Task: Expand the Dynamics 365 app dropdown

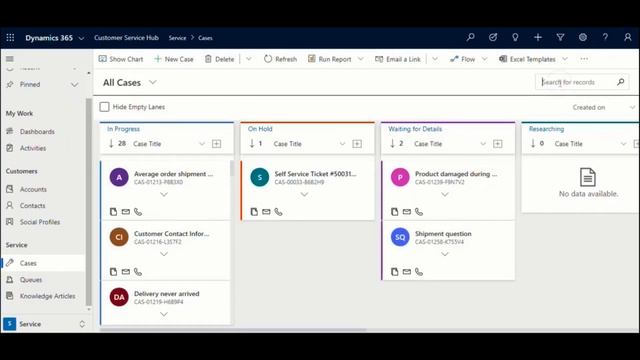Action: coord(81,38)
